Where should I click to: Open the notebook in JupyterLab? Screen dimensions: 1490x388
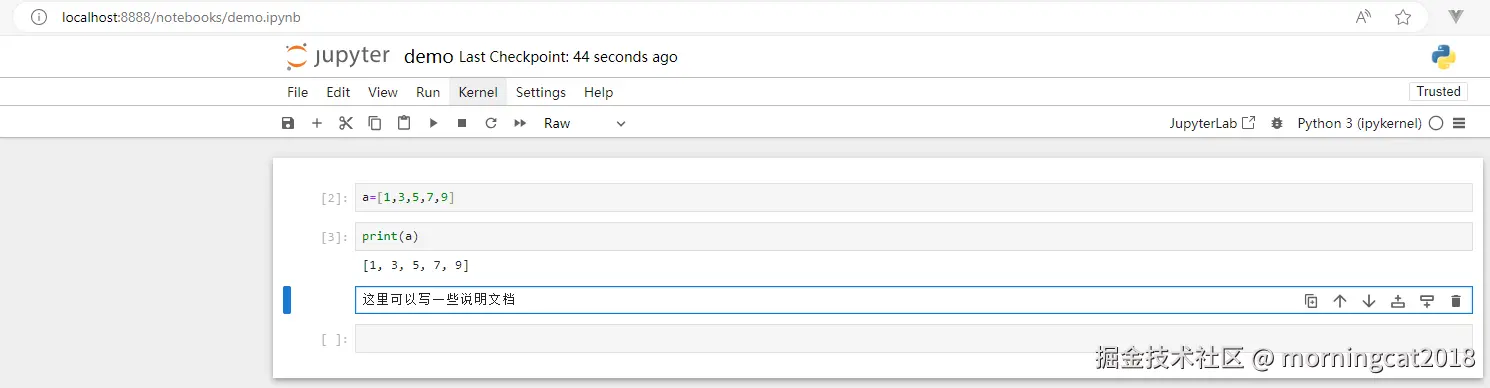pos(1212,123)
